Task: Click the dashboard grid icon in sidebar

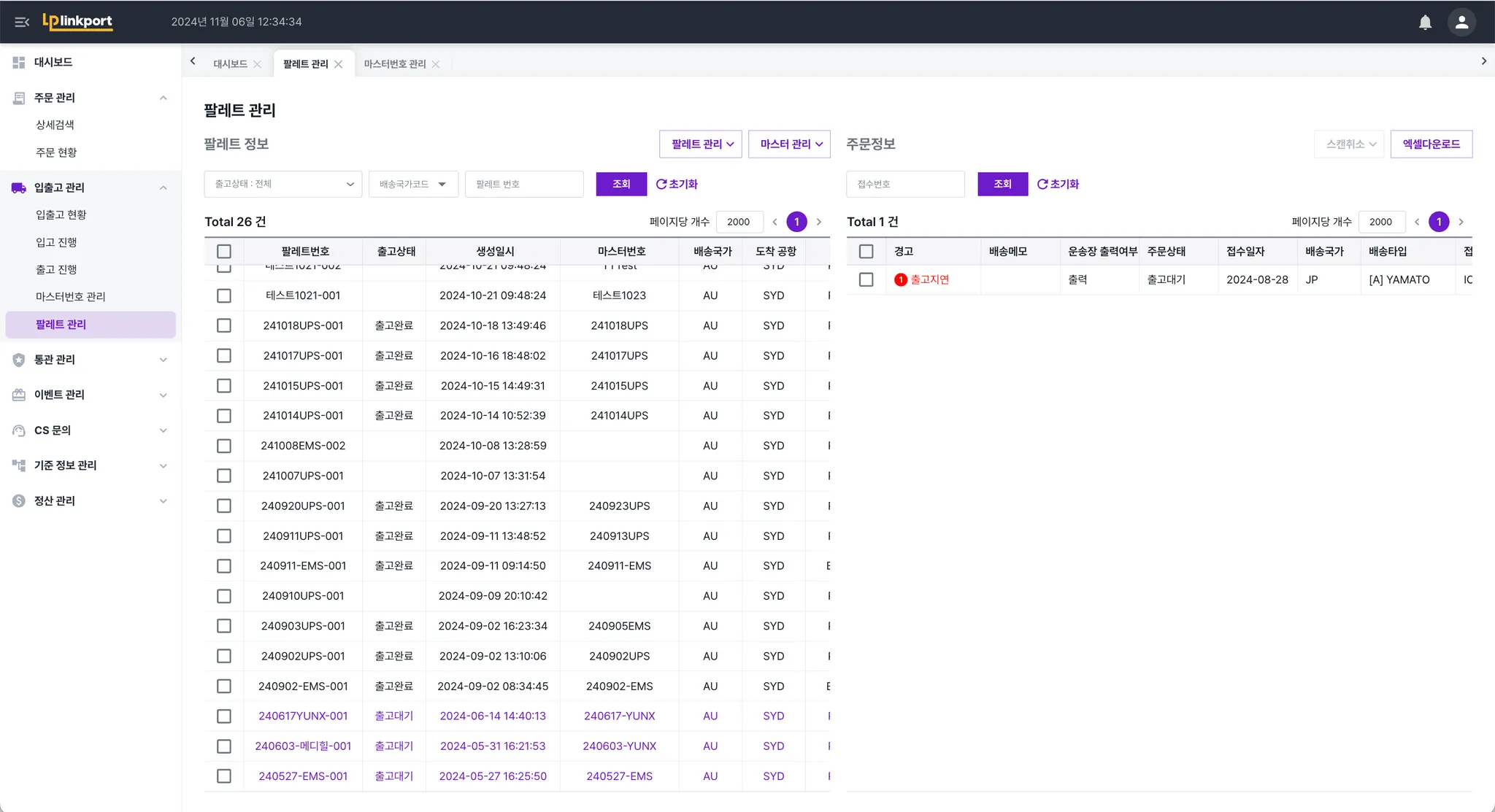Action: [x=19, y=63]
